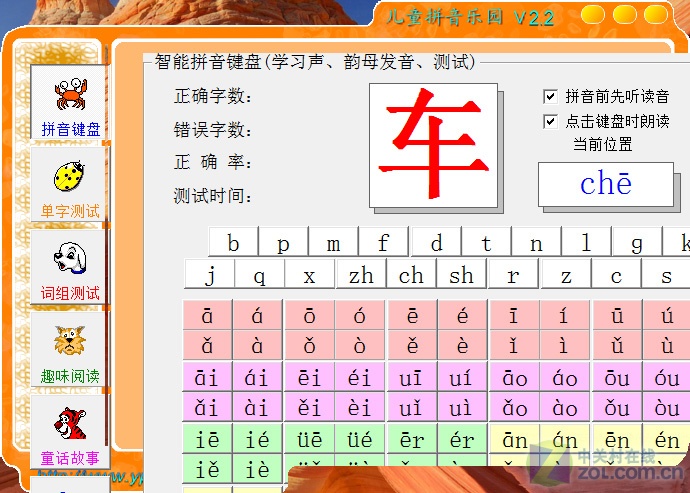
Task: Select the è vowel key
Action: click(x=462, y=345)
